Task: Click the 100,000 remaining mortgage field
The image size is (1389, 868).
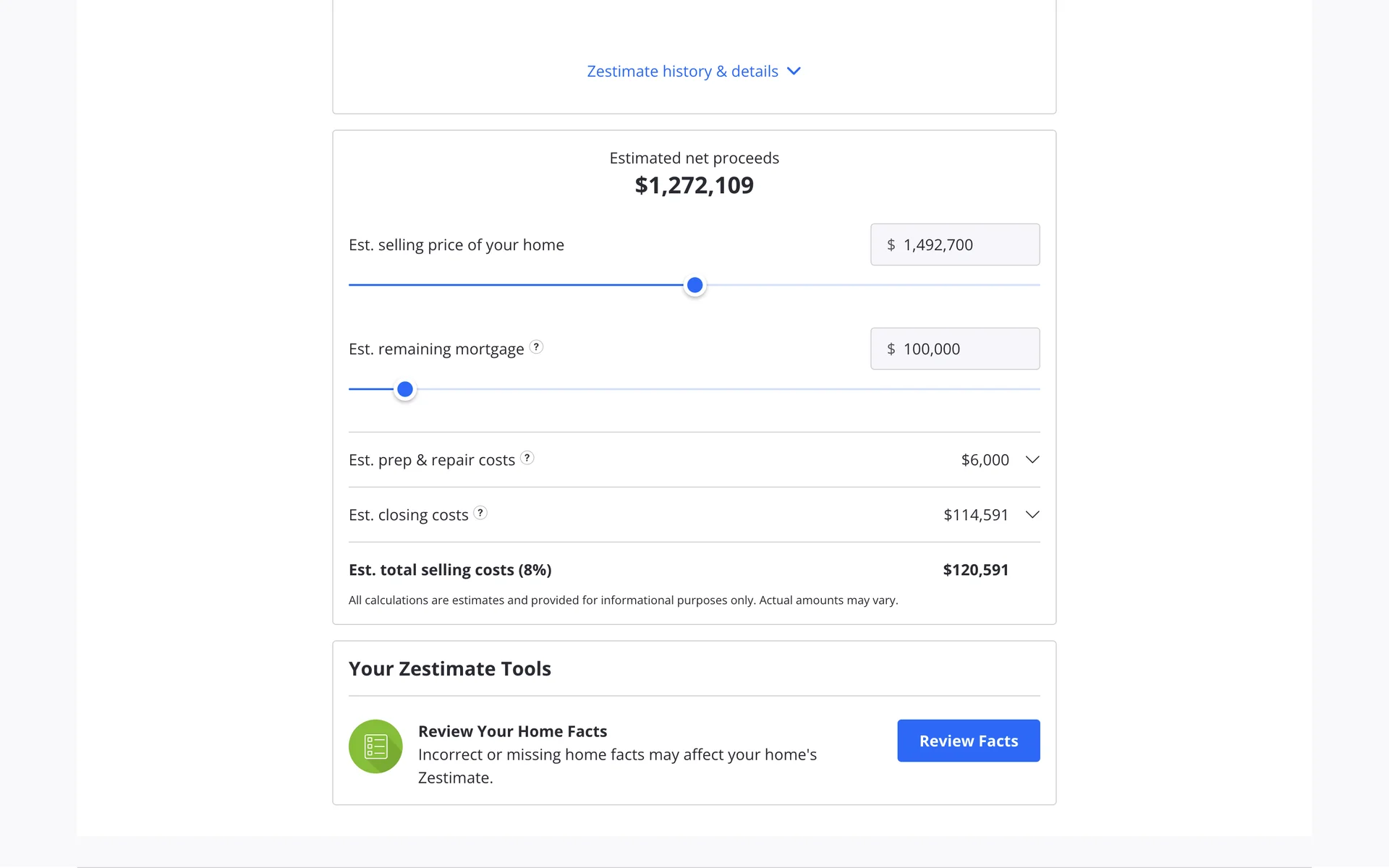Action: pos(955,349)
